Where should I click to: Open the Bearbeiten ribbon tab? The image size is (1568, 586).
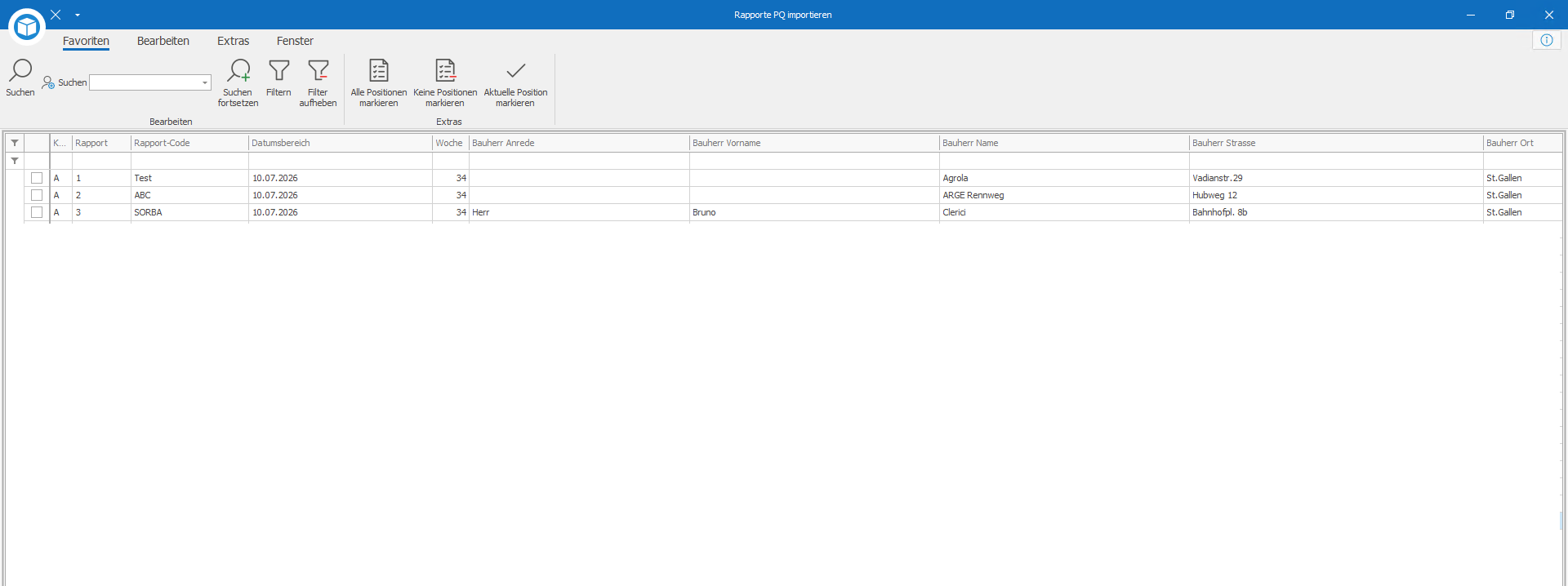(163, 41)
